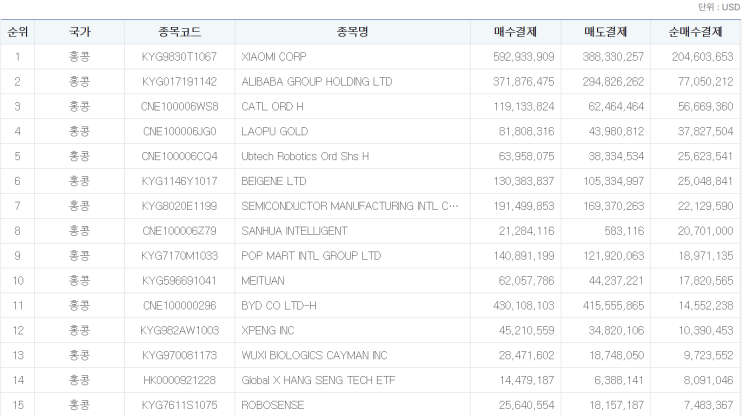Click stock code KYG982AW1003
The width and height of the screenshot is (743, 416).
[179, 331]
